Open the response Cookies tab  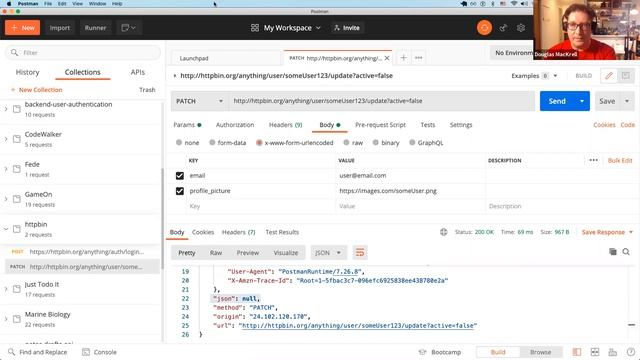203,232
